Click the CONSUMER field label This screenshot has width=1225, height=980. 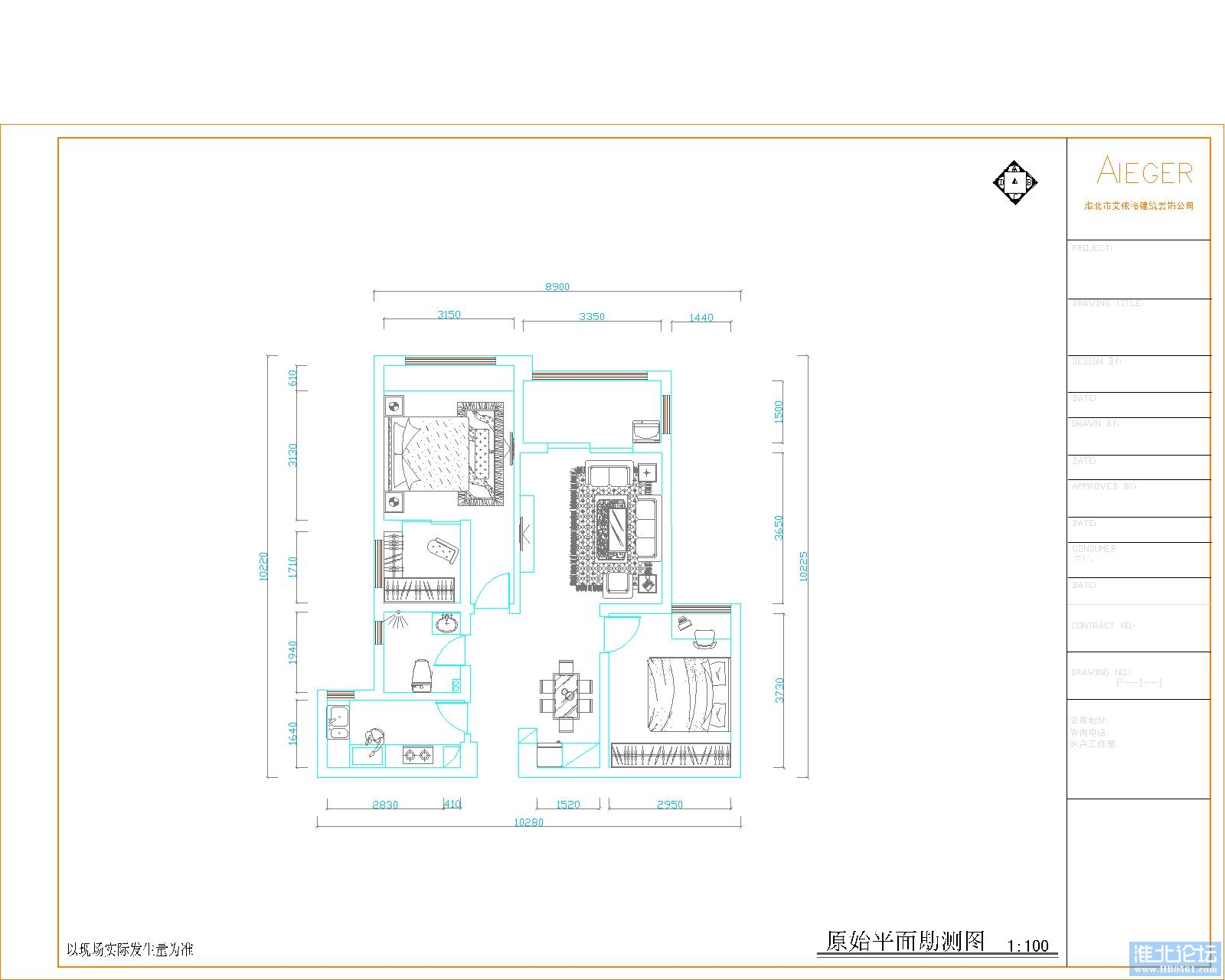pos(1094,548)
